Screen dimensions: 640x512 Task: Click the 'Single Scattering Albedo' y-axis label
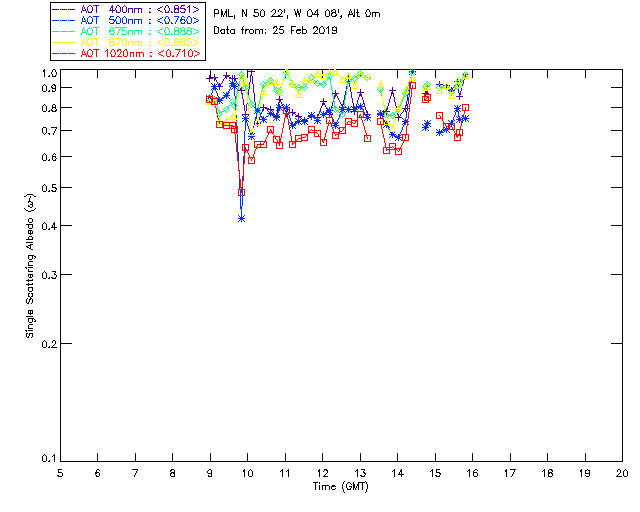click(30, 266)
